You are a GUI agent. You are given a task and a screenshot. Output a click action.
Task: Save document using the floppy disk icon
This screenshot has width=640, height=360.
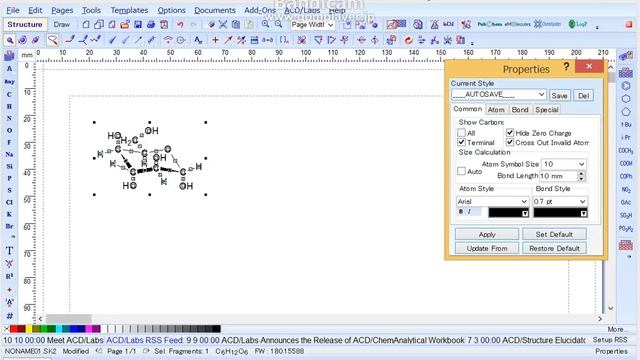tap(138, 24)
